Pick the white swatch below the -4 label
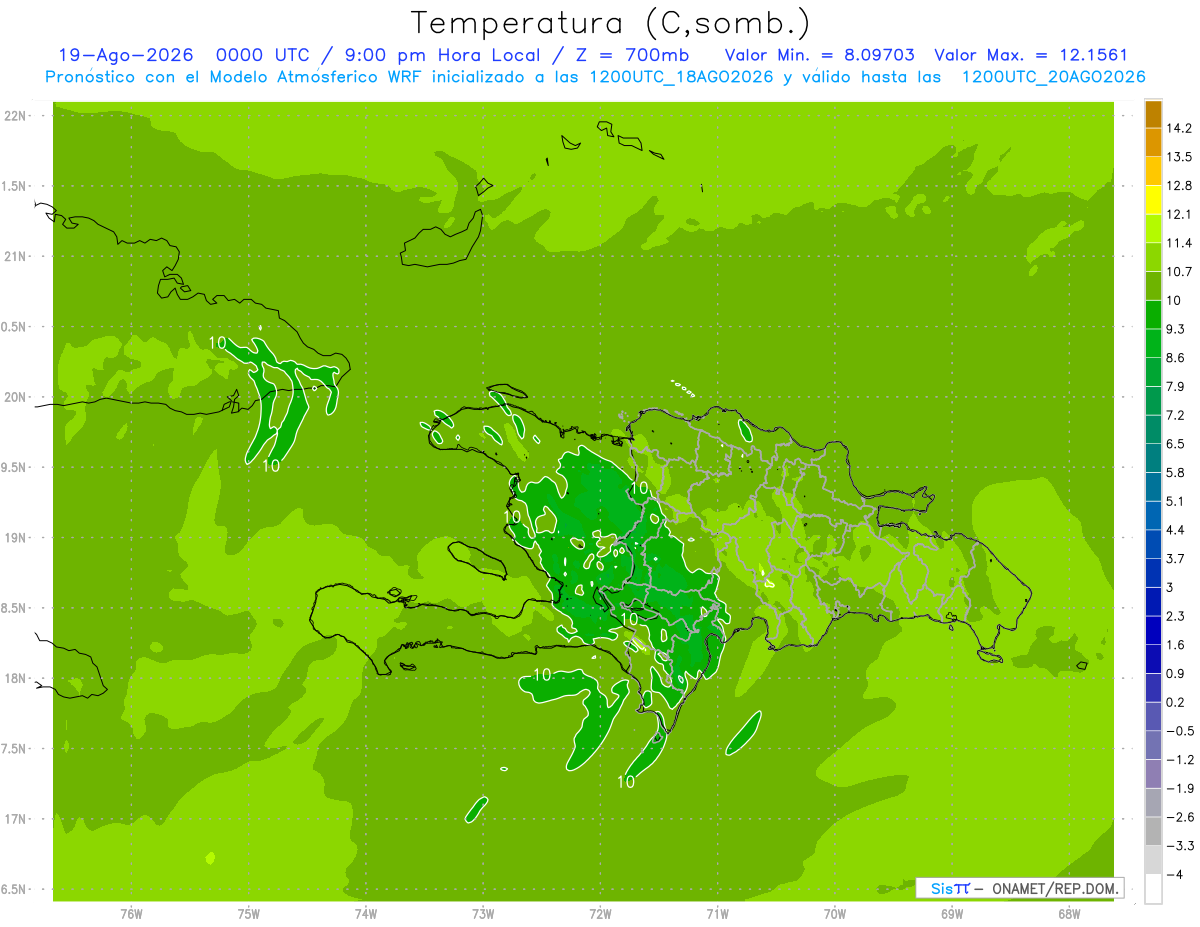Image resolution: width=1200 pixels, height=927 pixels. [1153, 889]
